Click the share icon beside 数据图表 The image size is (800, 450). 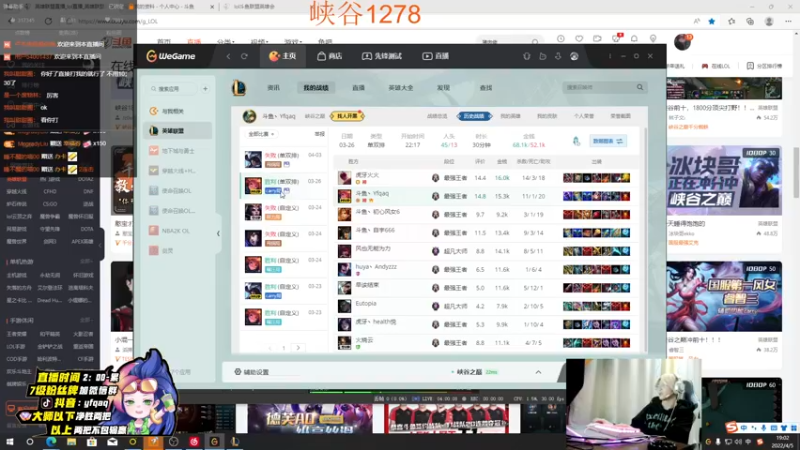pos(576,141)
